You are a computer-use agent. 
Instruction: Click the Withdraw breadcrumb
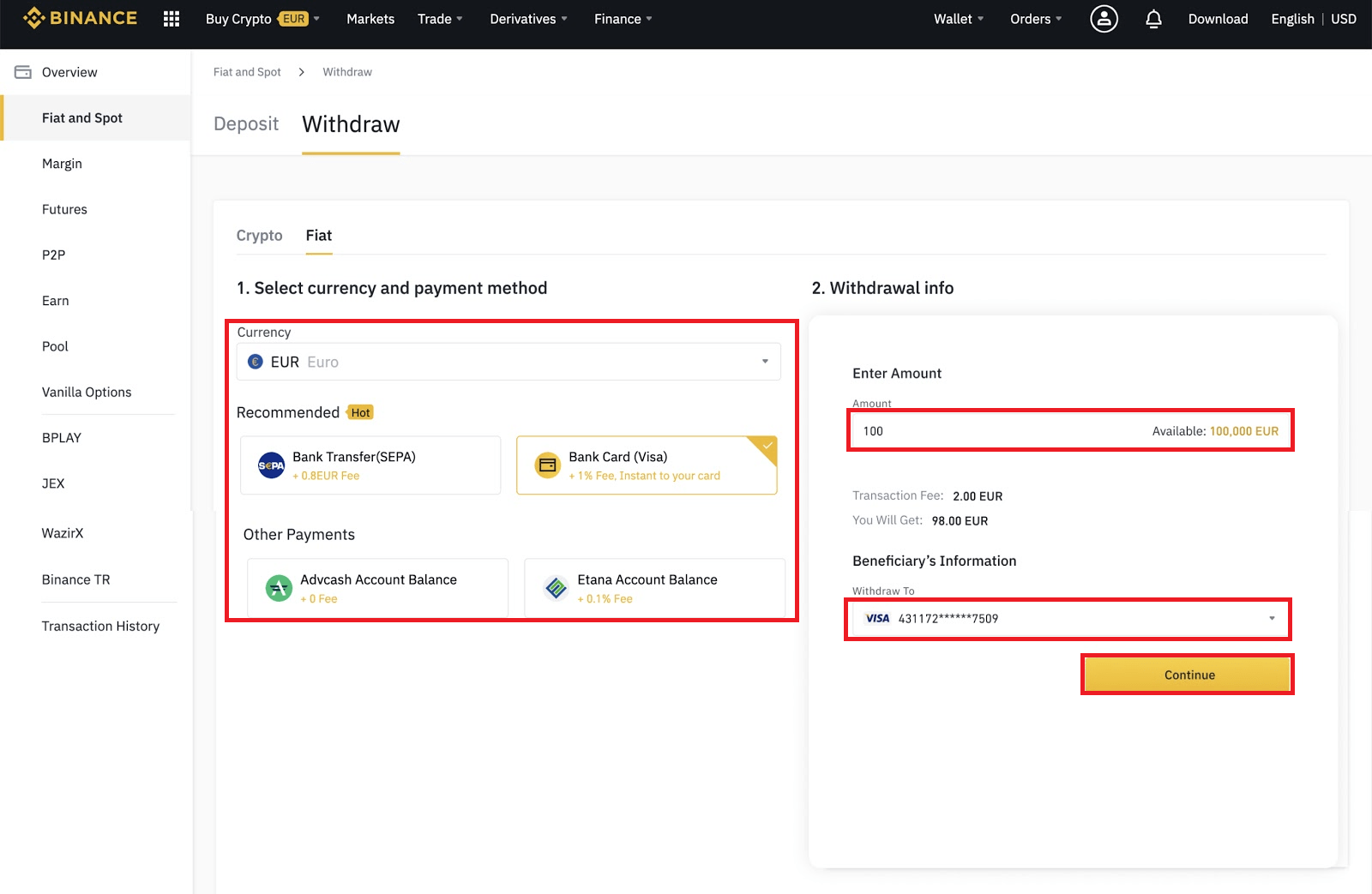coord(347,72)
